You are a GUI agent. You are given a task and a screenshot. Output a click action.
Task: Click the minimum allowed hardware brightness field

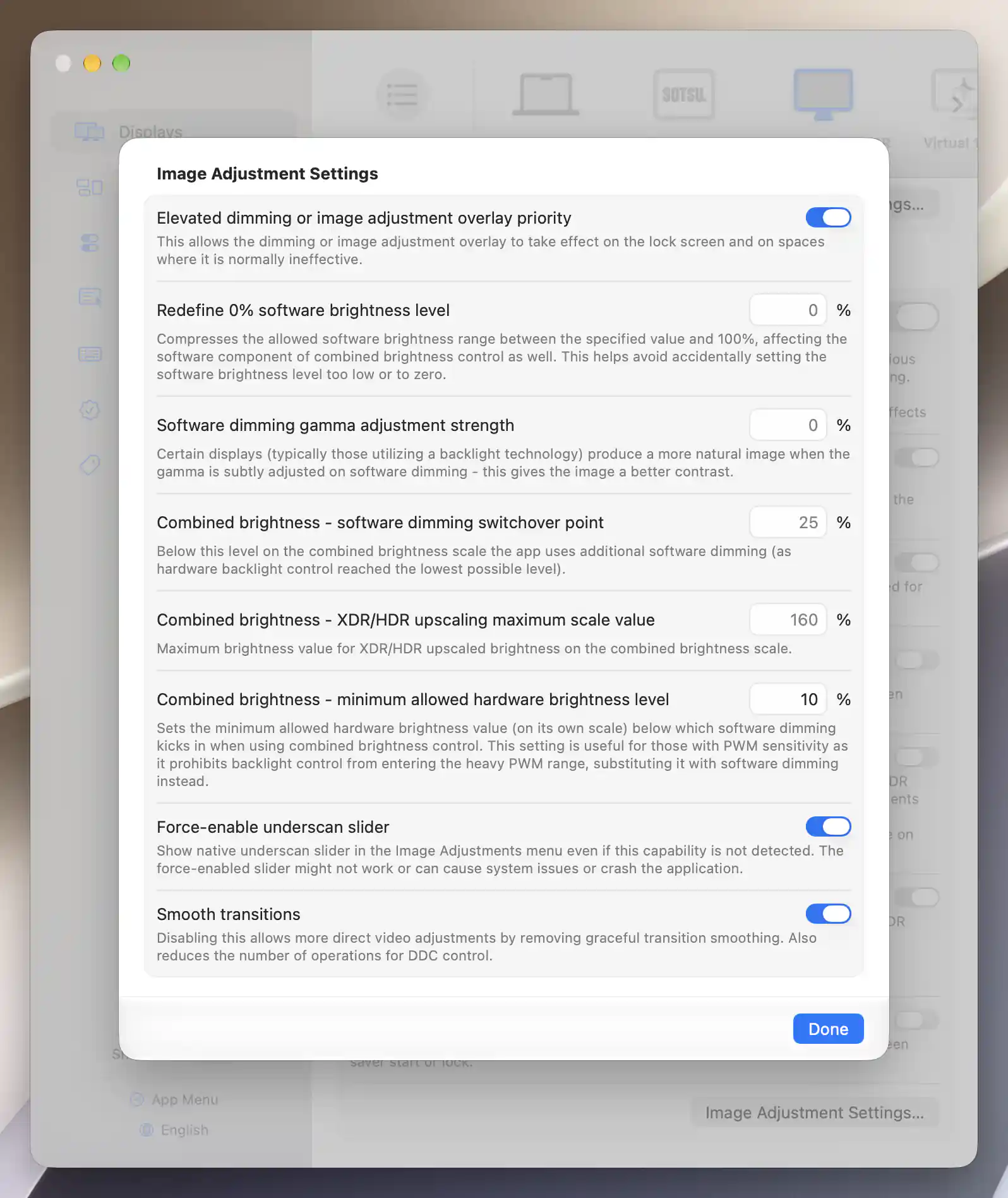coord(788,699)
